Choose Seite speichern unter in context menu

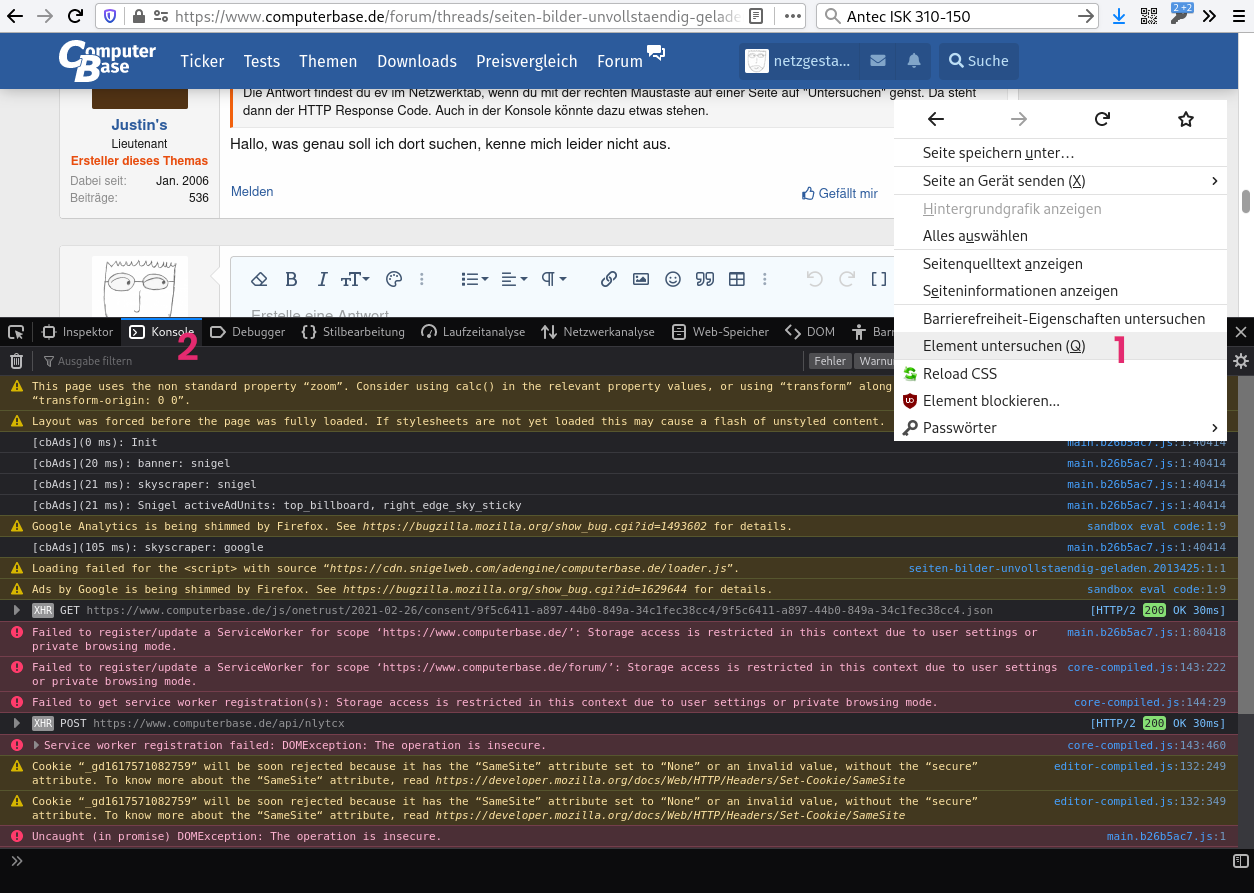click(1060, 153)
